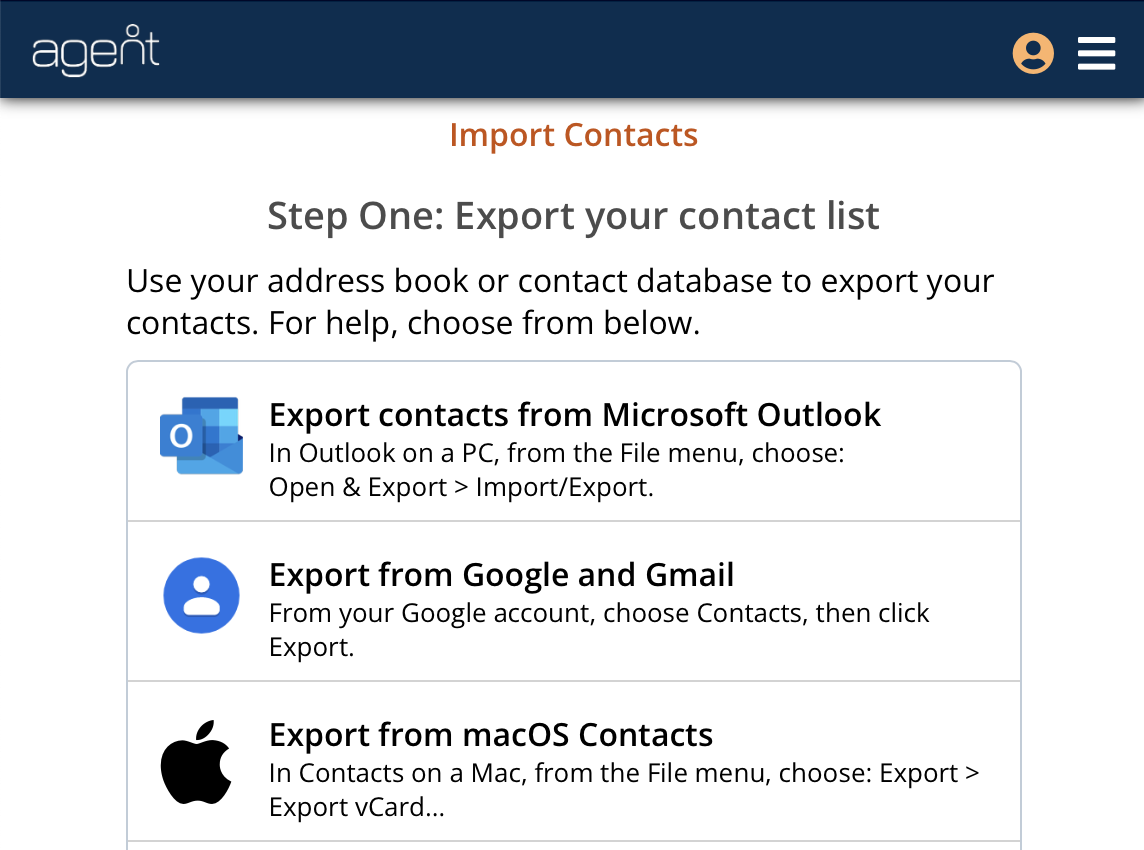This screenshot has width=1144, height=850.
Task: Click the 'Export.' line under Google row
Action: (312, 647)
